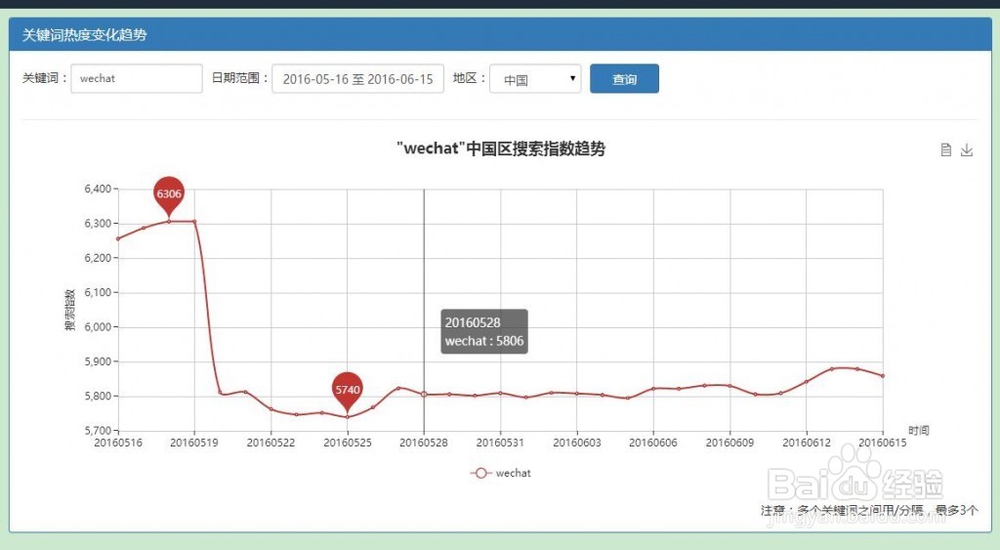This screenshot has height=550, width=1000.
Task: Click the 20160519 x-axis label
Action: [x=195, y=443]
